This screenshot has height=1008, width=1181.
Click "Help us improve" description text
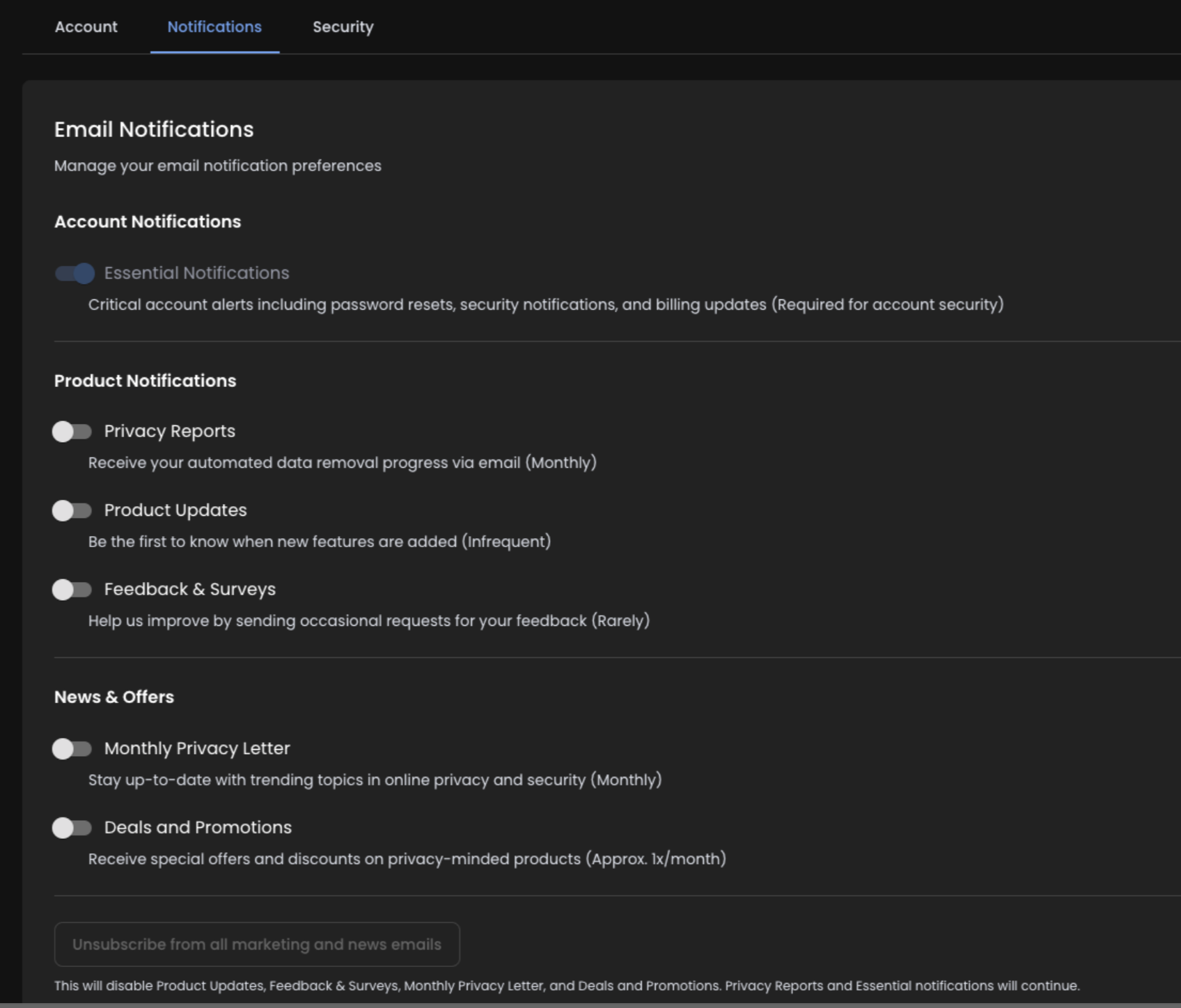369,621
